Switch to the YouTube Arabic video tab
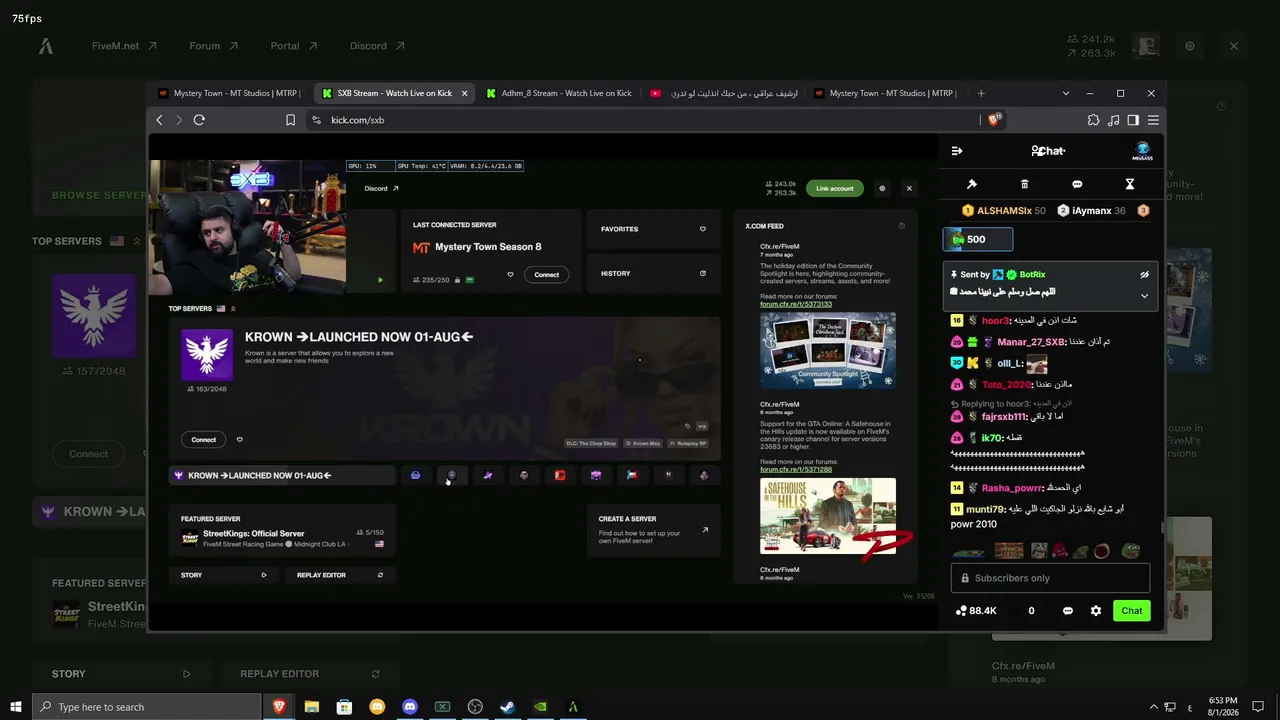This screenshot has width=1280, height=720. [723, 93]
